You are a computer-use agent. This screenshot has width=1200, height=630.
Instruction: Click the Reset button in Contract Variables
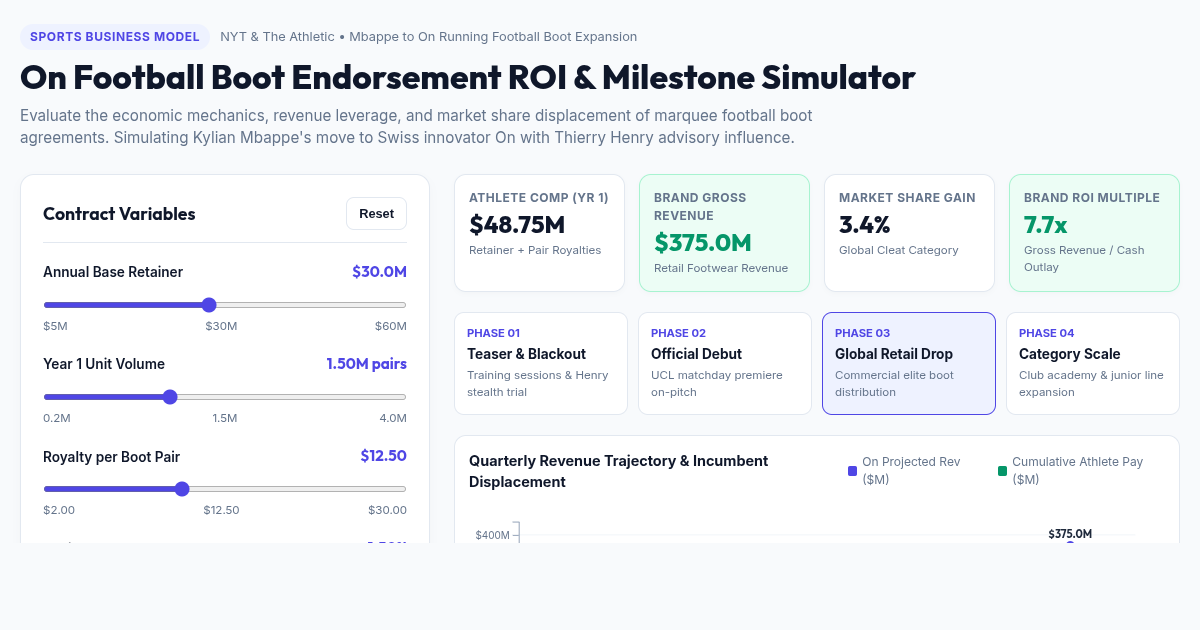tap(377, 214)
